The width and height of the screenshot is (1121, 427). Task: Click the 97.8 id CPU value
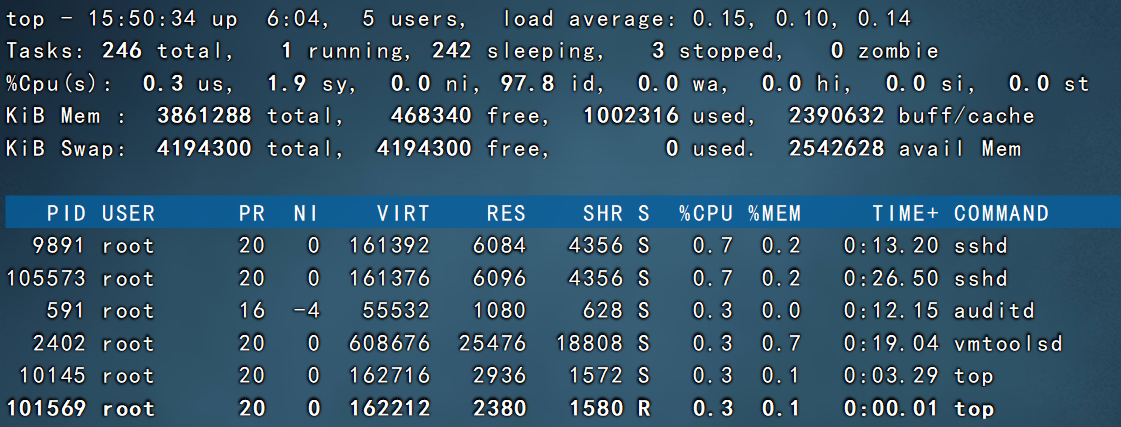pyautogui.click(x=528, y=84)
